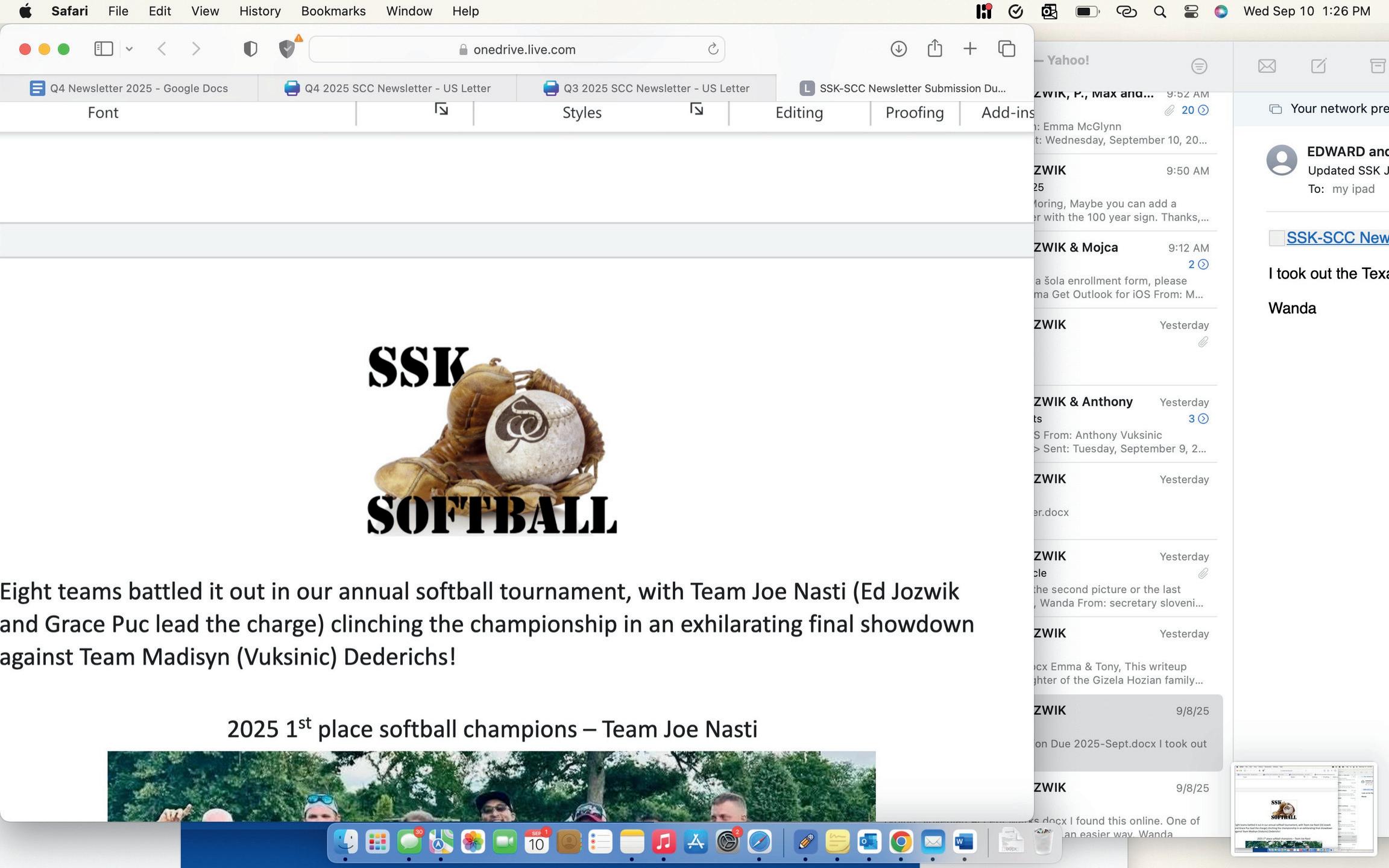Open the screenshot preview thumbnail

click(x=1303, y=808)
